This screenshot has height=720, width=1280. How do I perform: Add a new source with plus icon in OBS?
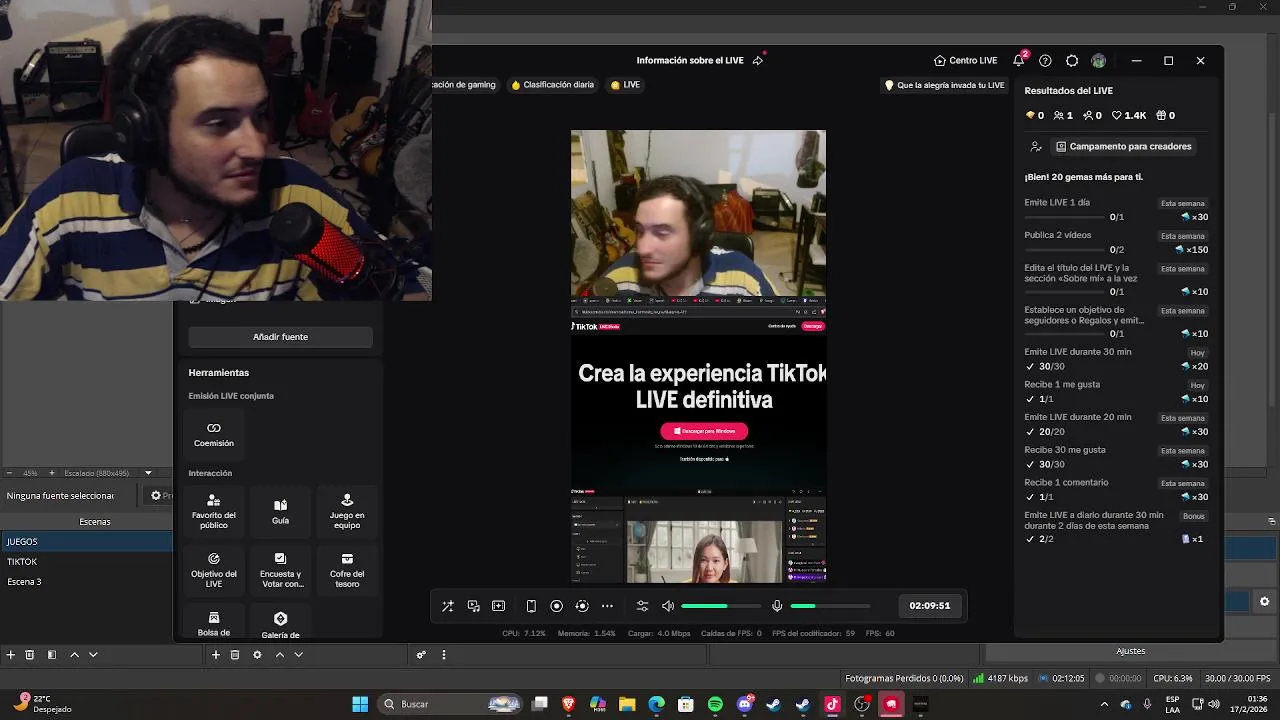tap(215, 655)
